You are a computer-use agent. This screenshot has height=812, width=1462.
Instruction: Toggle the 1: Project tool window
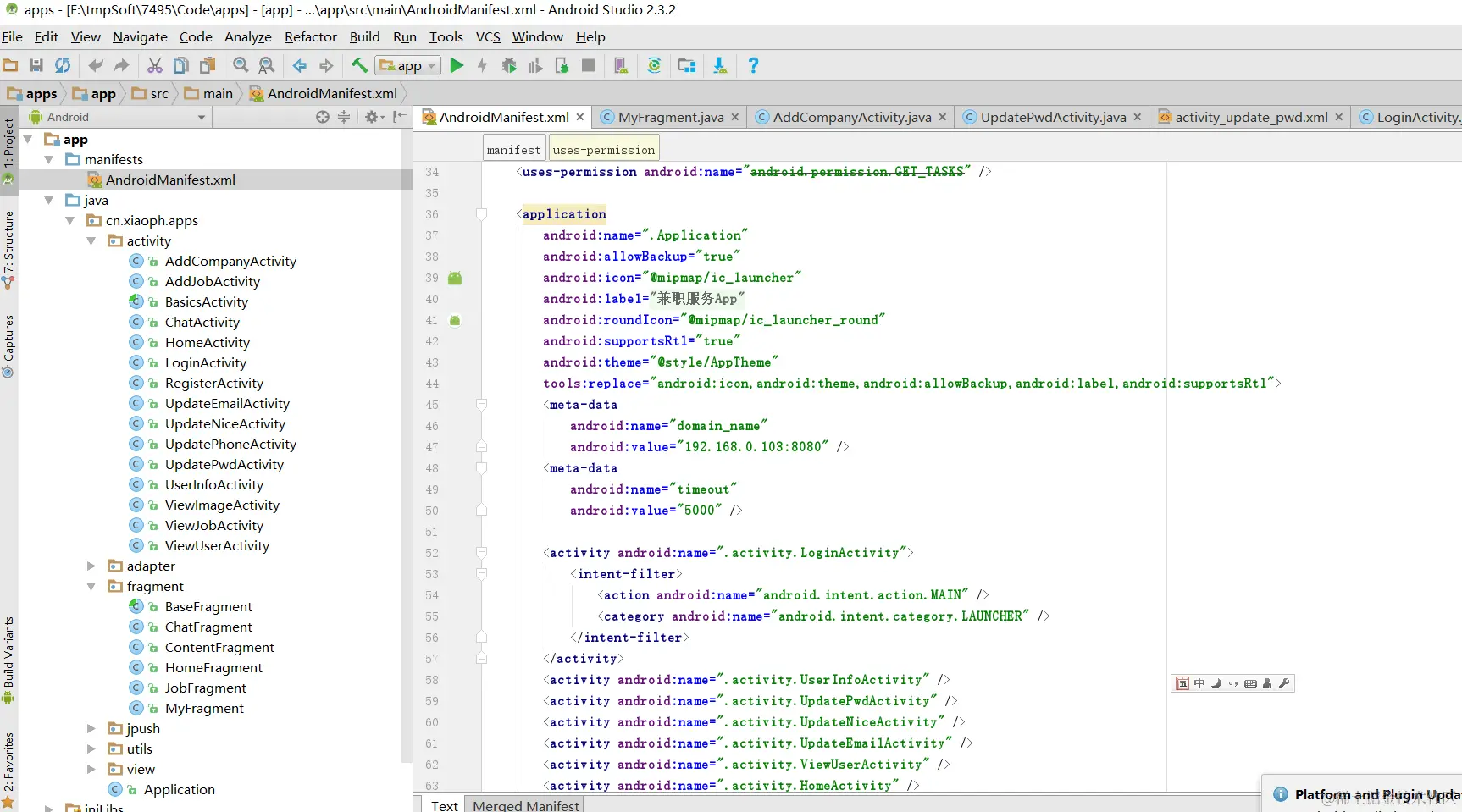click(8, 151)
